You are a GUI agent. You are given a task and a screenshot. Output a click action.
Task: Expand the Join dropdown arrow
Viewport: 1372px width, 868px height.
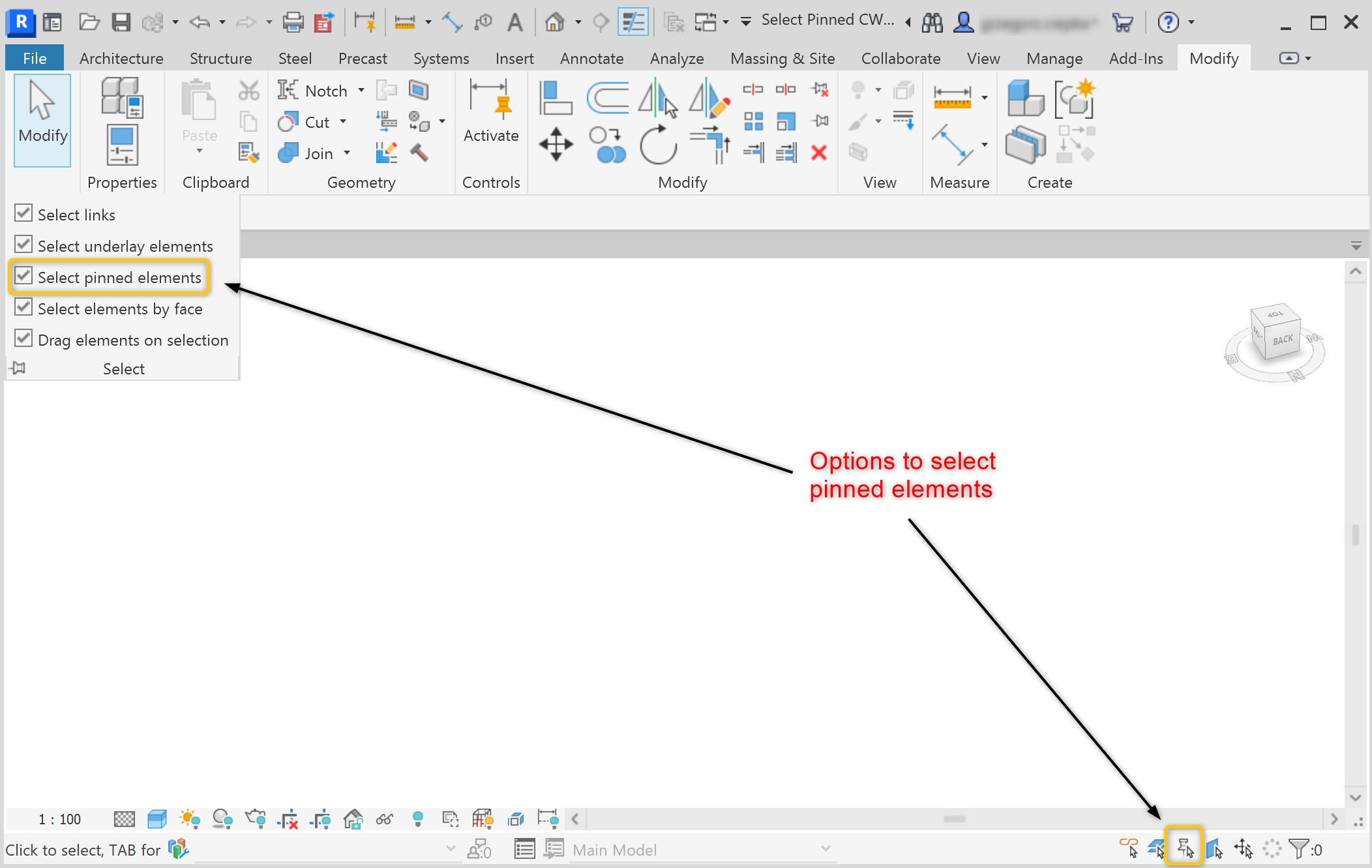[347, 153]
